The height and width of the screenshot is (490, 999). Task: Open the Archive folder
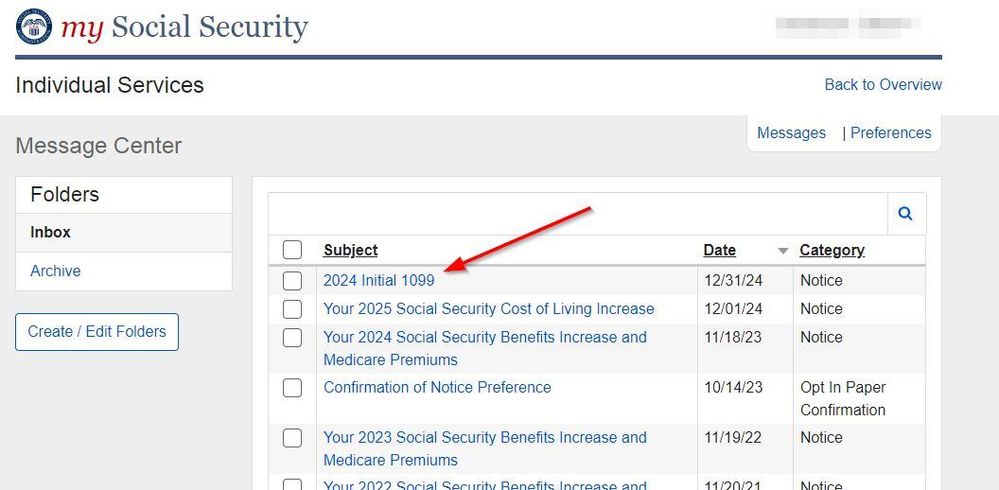[x=56, y=271]
